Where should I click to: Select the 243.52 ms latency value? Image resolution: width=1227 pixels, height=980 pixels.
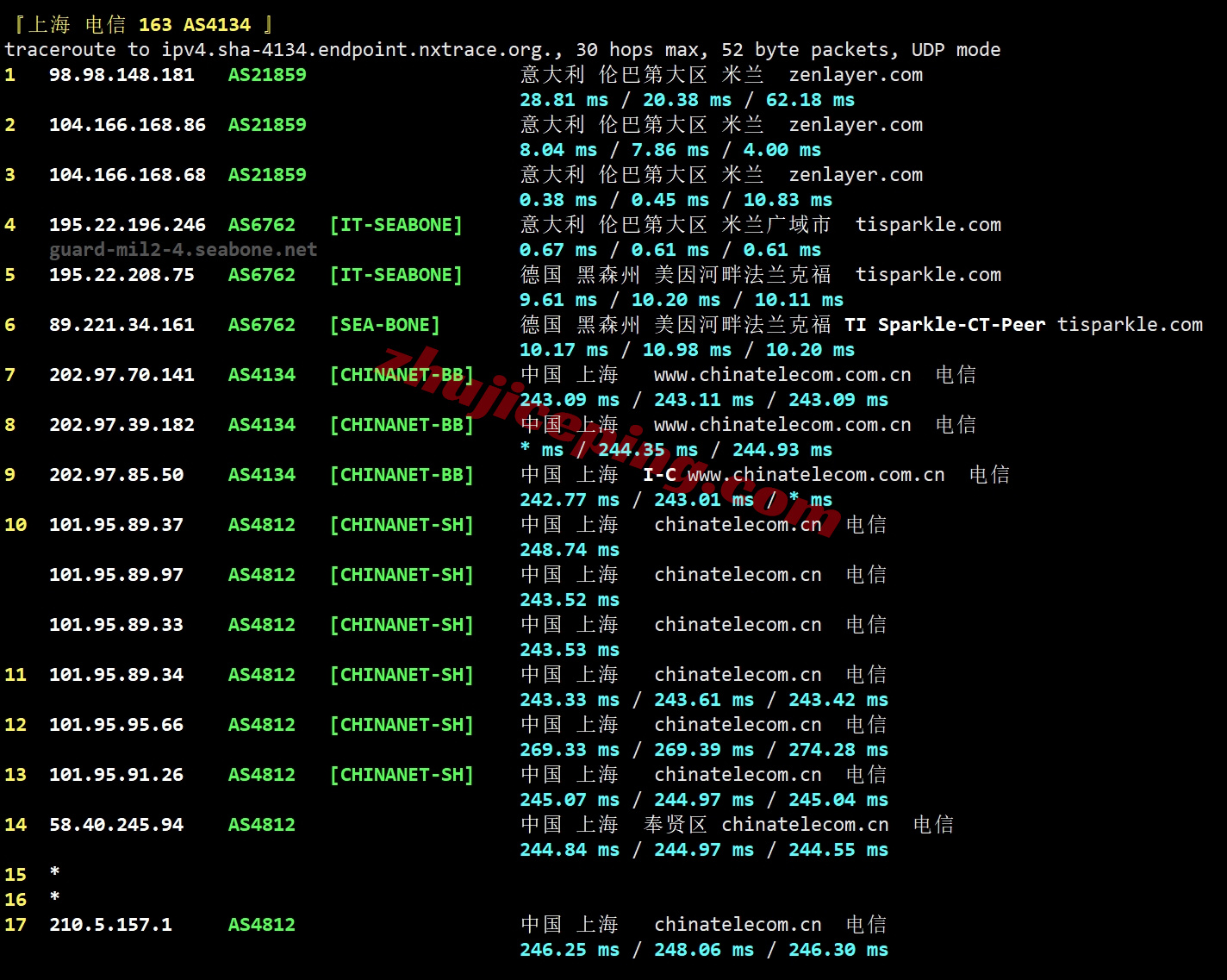(x=570, y=600)
